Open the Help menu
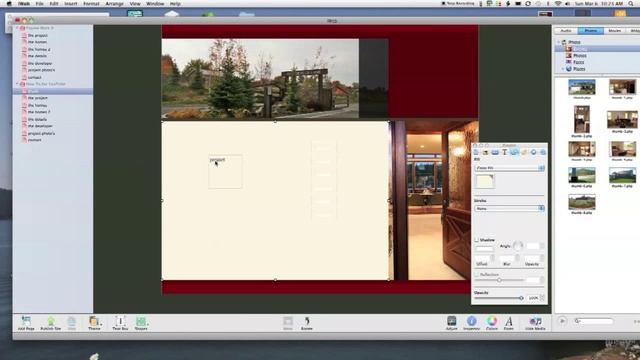 tap(175, 4)
